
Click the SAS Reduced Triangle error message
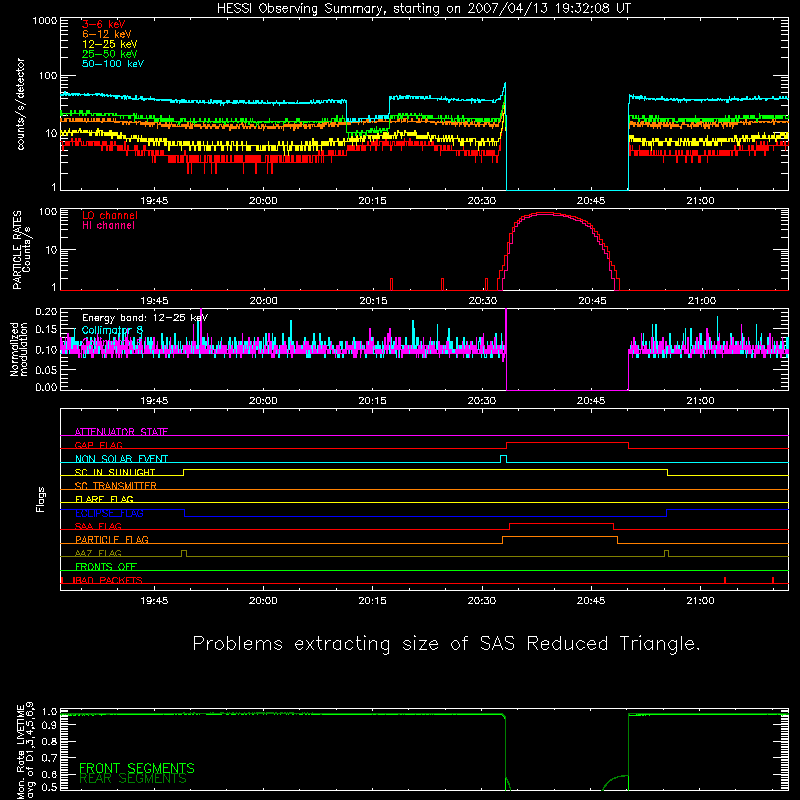(x=446, y=644)
